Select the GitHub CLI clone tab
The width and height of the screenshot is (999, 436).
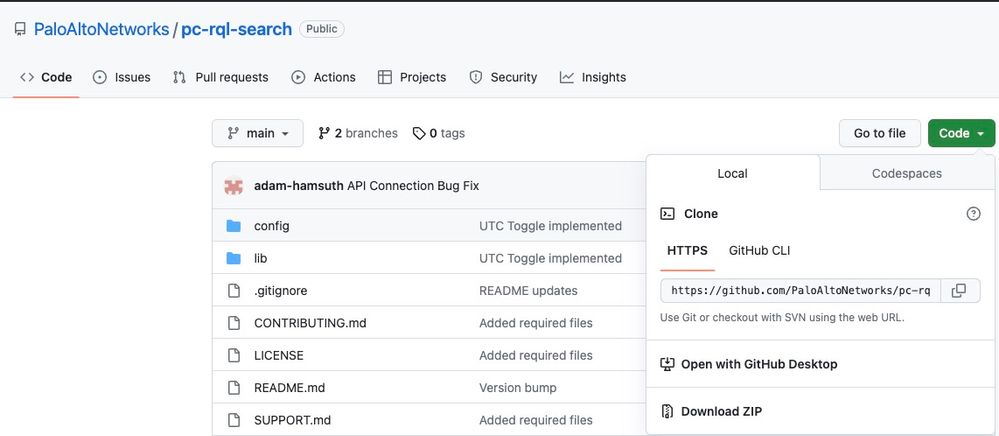pos(759,250)
